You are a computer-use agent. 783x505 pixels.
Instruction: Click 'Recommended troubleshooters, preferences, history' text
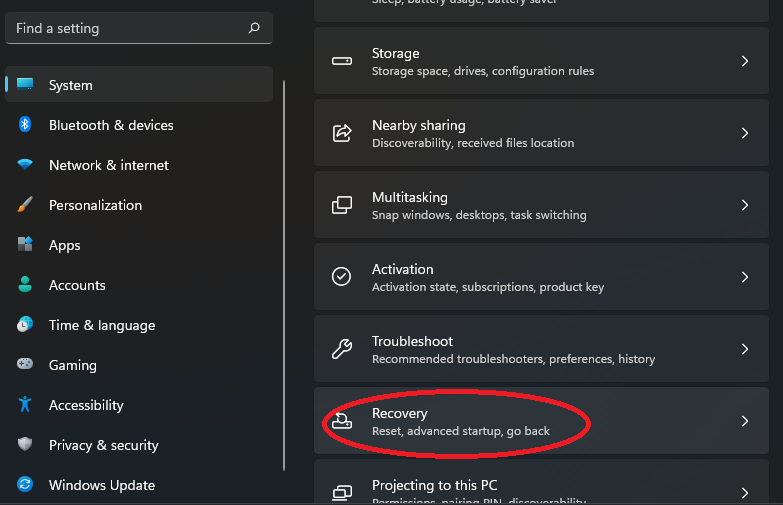point(513,359)
